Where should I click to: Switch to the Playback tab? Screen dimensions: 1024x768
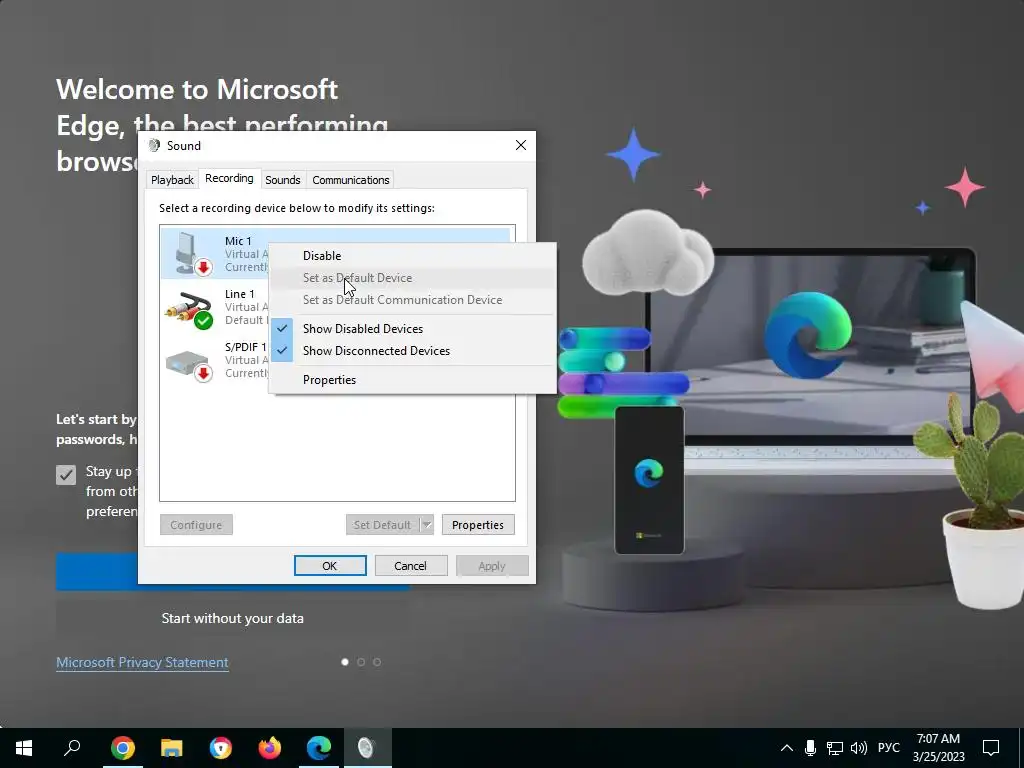click(172, 180)
